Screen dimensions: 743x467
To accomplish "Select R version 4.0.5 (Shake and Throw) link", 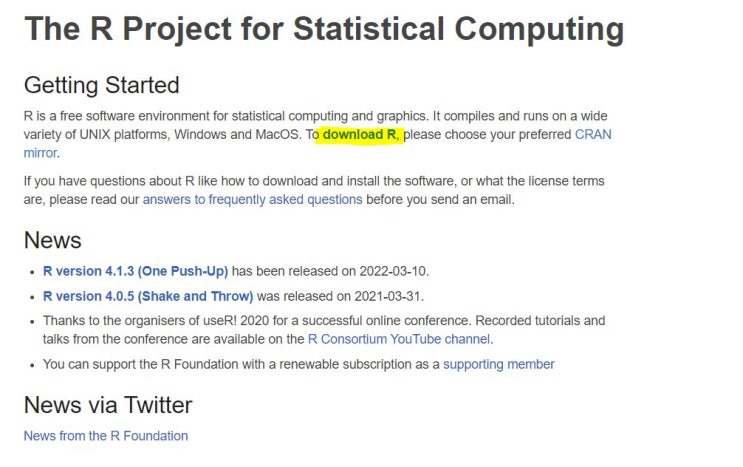I will pyautogui.click(x=148, y=296).
